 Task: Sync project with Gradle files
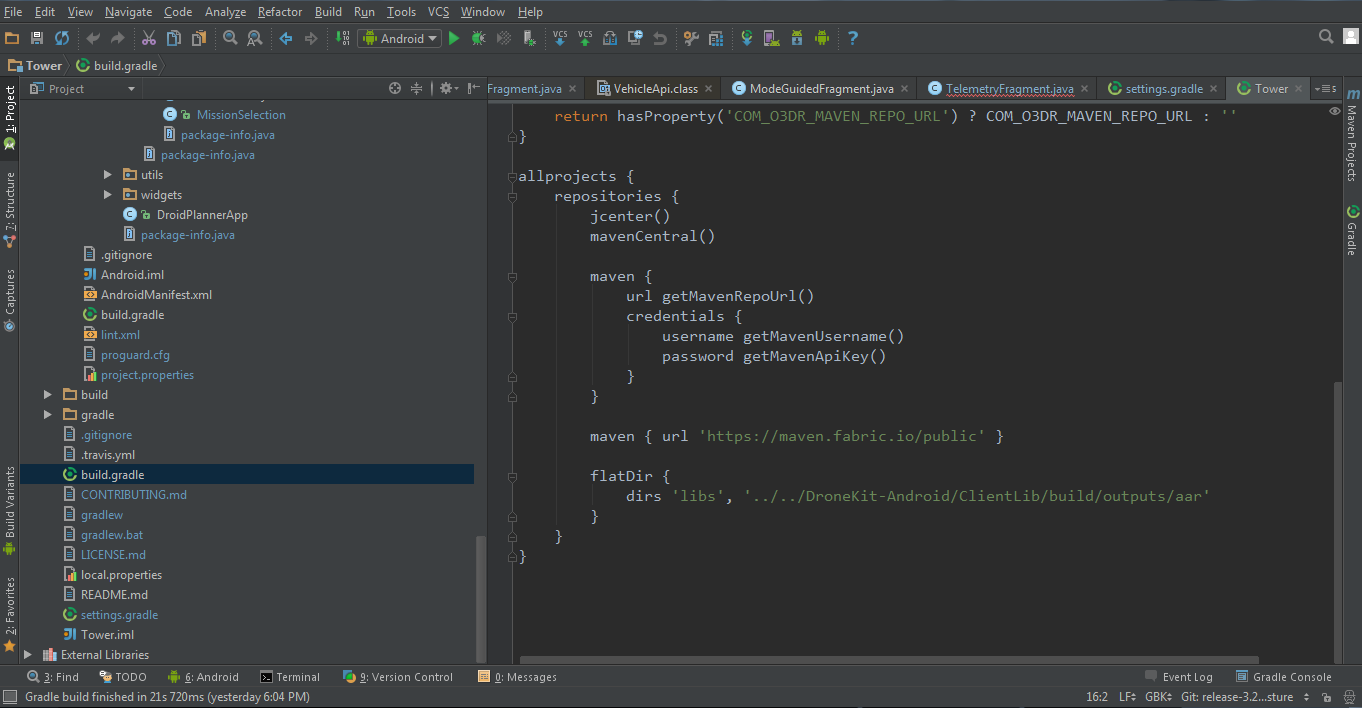click(747, 36)
